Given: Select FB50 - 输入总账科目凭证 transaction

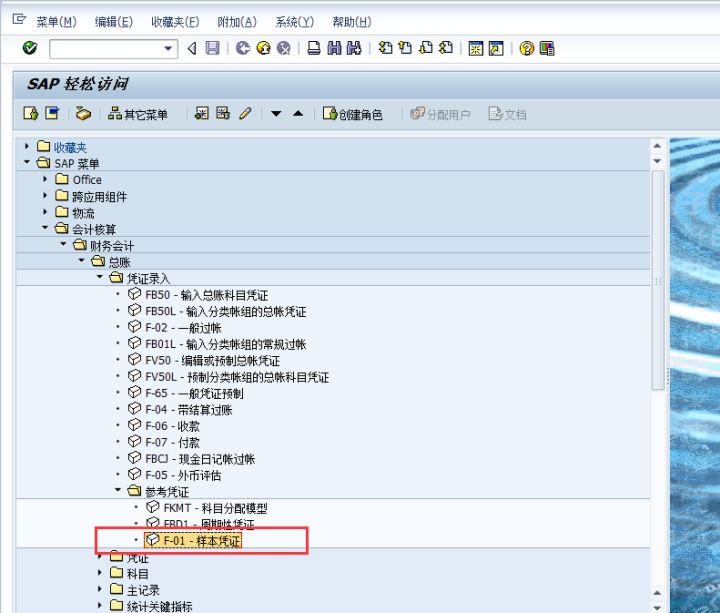Looking at the screenshot, I should pos(207,295).
